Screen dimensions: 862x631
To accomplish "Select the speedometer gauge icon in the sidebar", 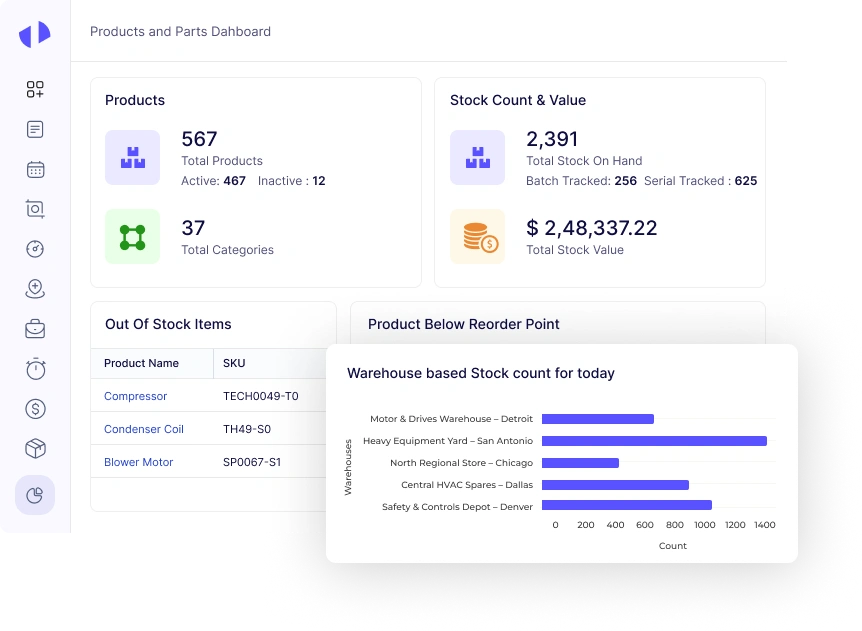I will click(x=35, y=248).
